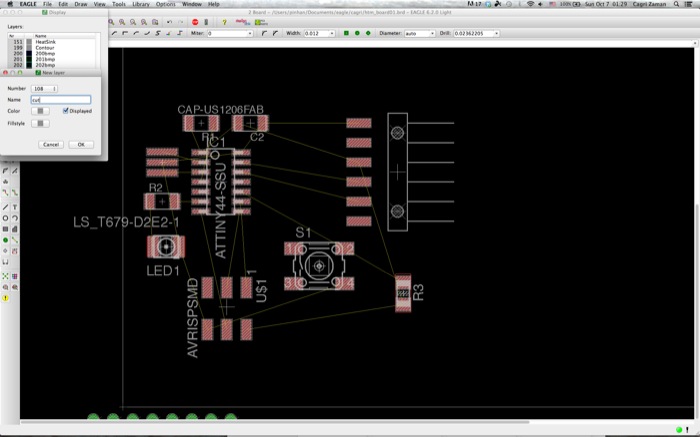The width and height of the screenshot is (700, 437).
Task: Select octagon via shape button
Action: 368,33
